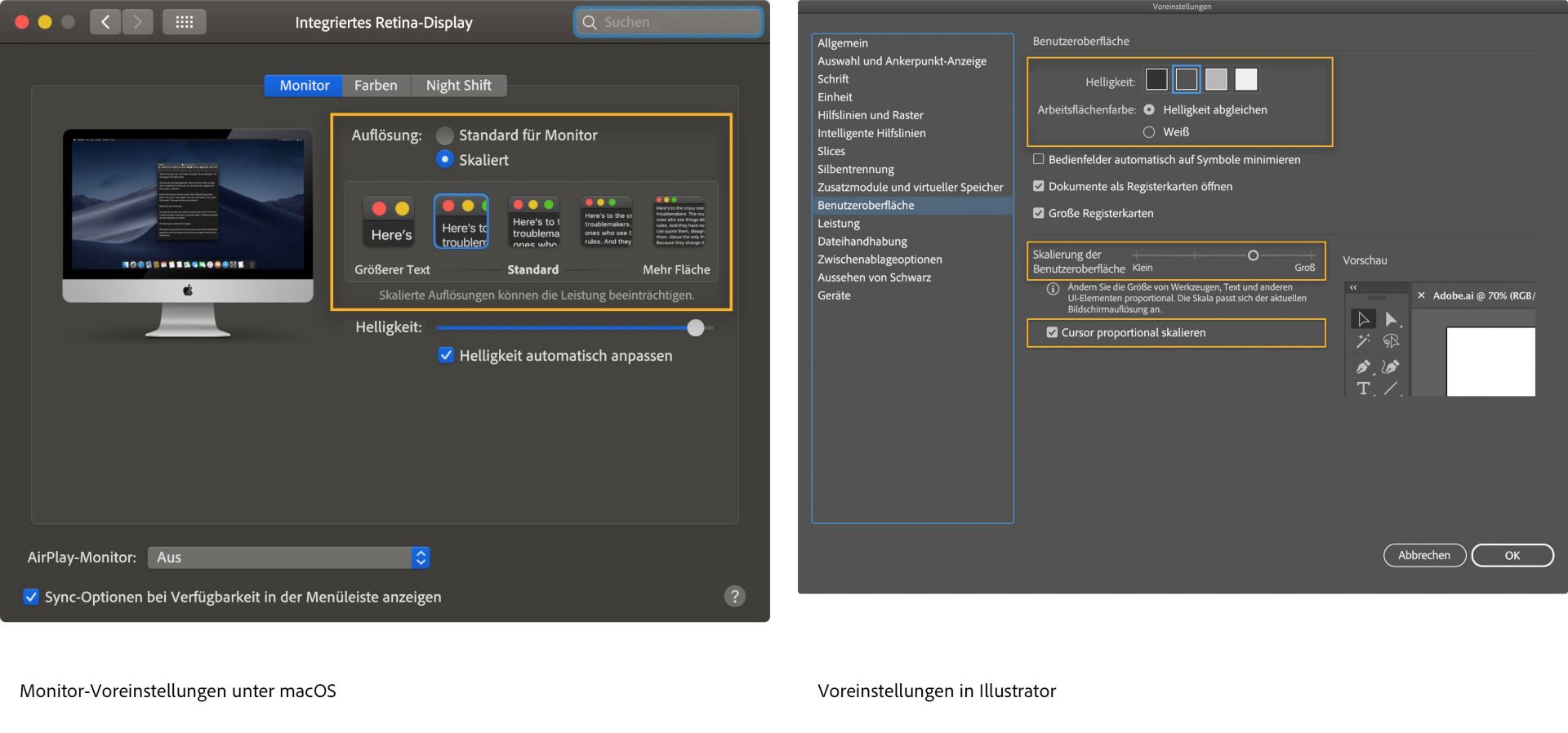Select the Line Segment tool in preview
Image resolution: width=1568 pixels, height=733 pixels.
1391,389
